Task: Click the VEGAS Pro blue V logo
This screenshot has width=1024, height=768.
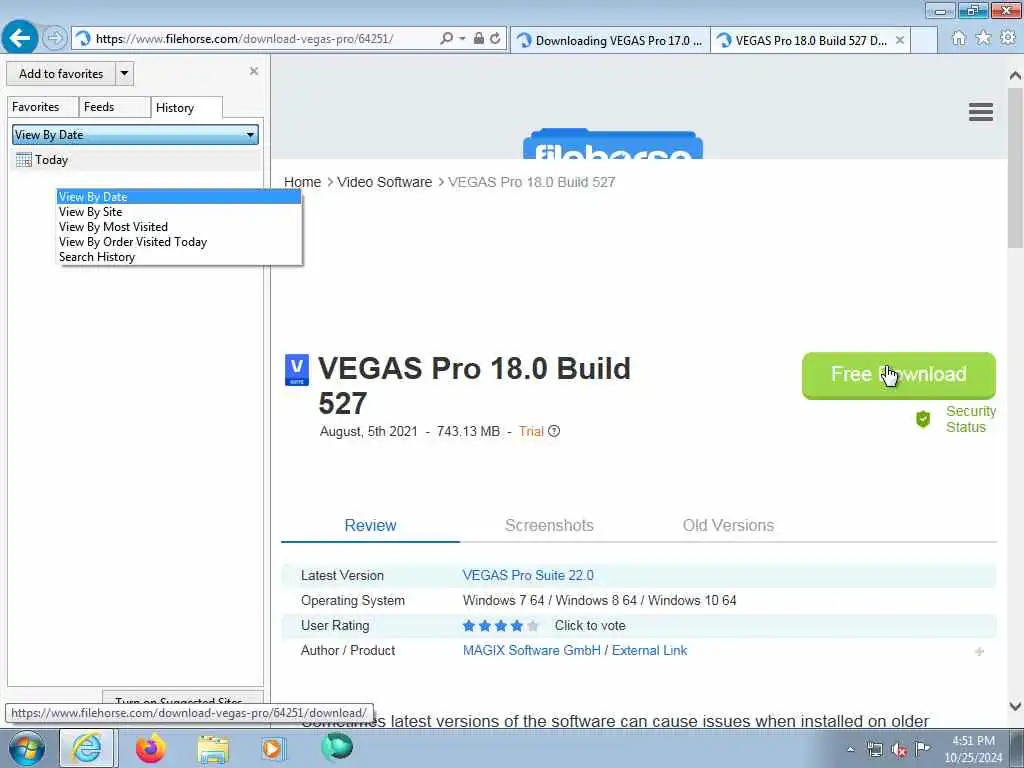Action: (x=296, y=370)
